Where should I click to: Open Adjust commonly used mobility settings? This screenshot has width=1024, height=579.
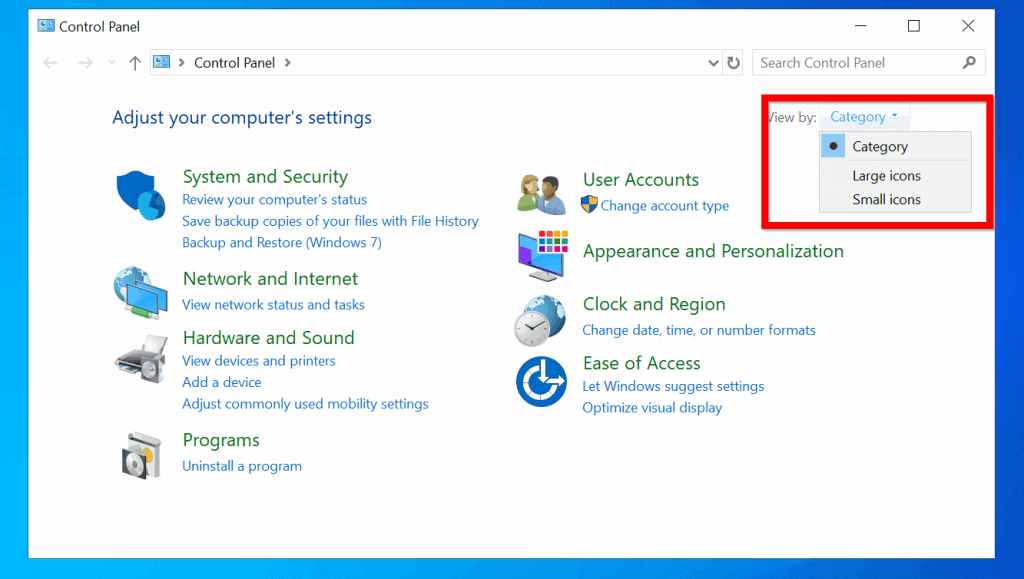pos(305,404)
